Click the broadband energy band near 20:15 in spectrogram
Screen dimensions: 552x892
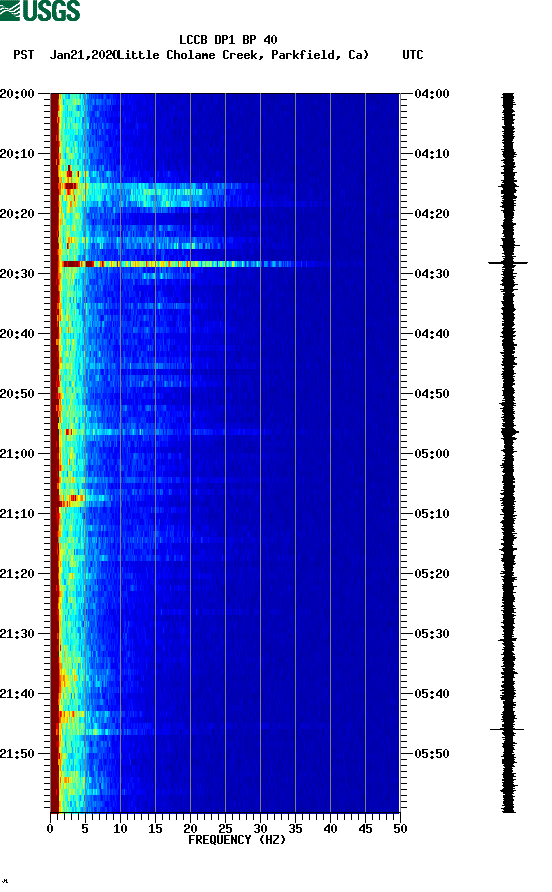click(159, 195)
